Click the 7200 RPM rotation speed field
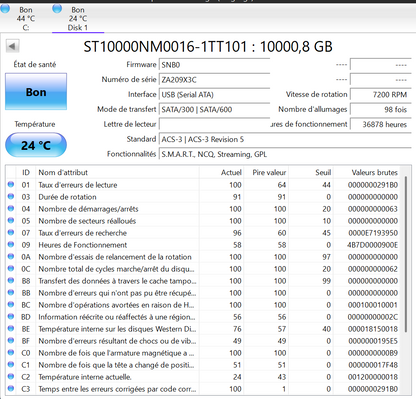The height and width of the screenshot is (399, 416). [381, 95]
